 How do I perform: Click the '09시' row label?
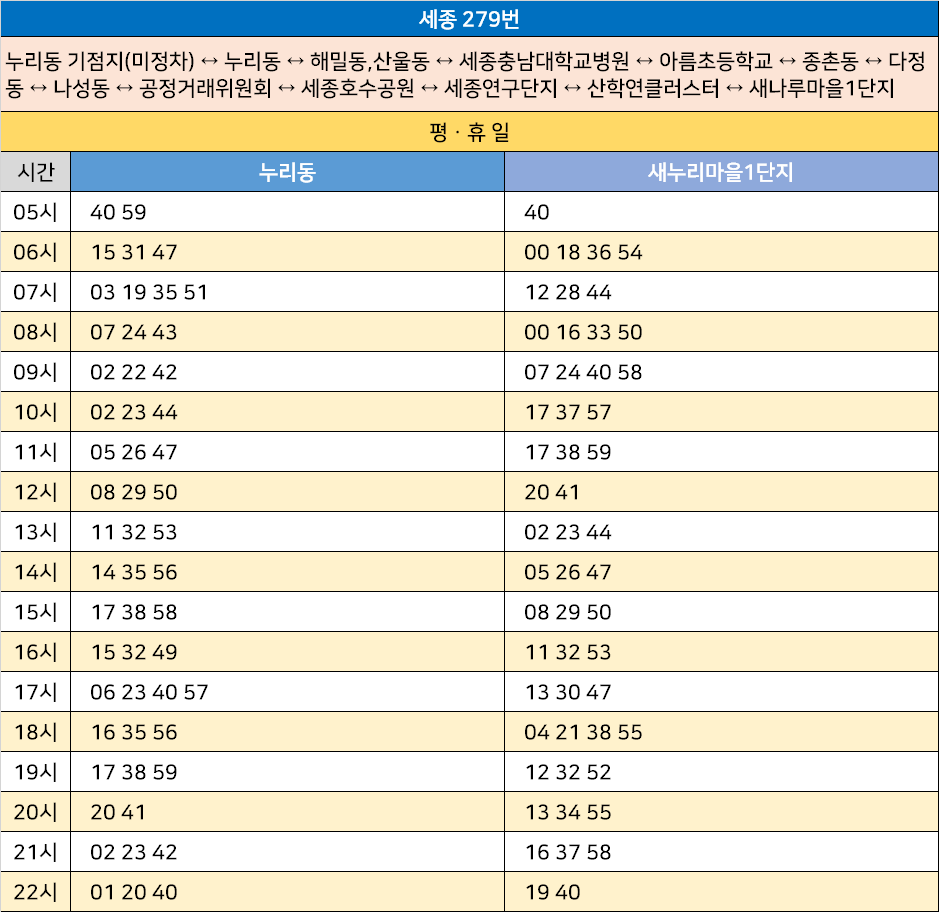click(35, 372)
